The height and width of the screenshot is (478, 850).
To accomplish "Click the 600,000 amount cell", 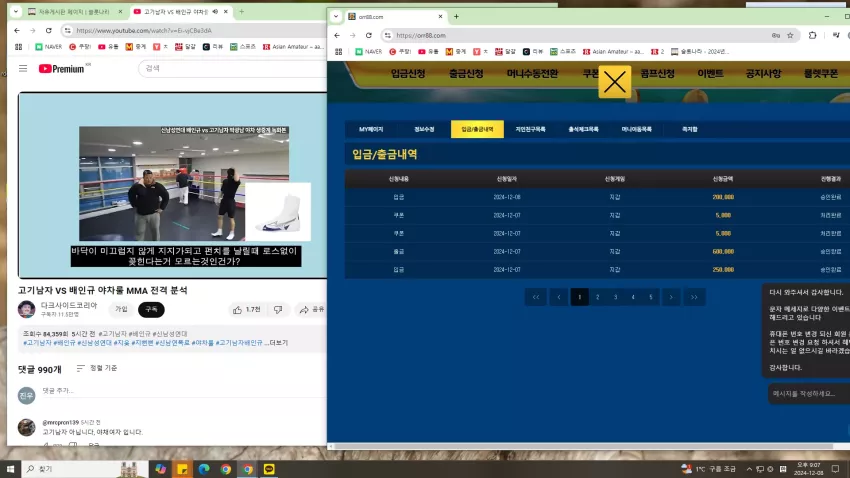I will pos(723,251).
